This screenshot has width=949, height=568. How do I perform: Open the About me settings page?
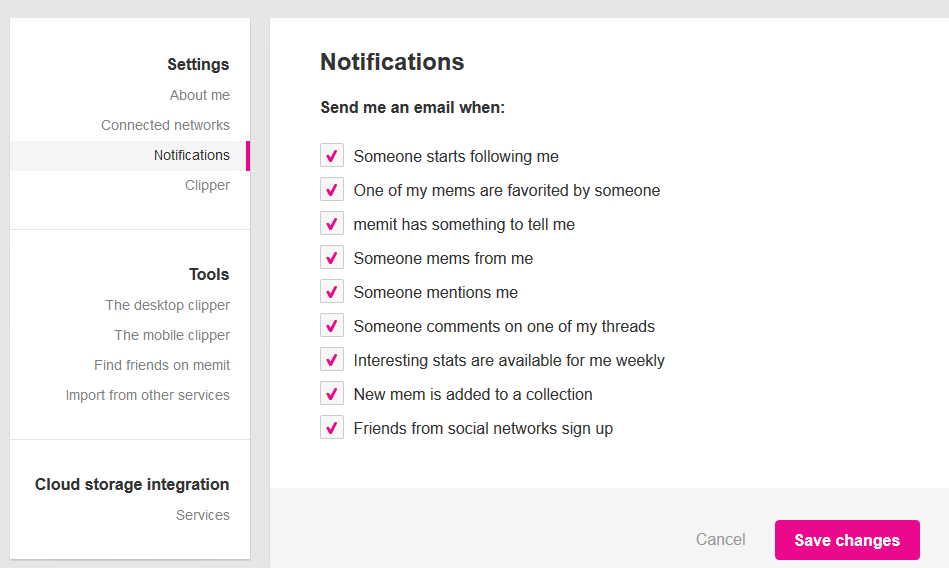200,95
